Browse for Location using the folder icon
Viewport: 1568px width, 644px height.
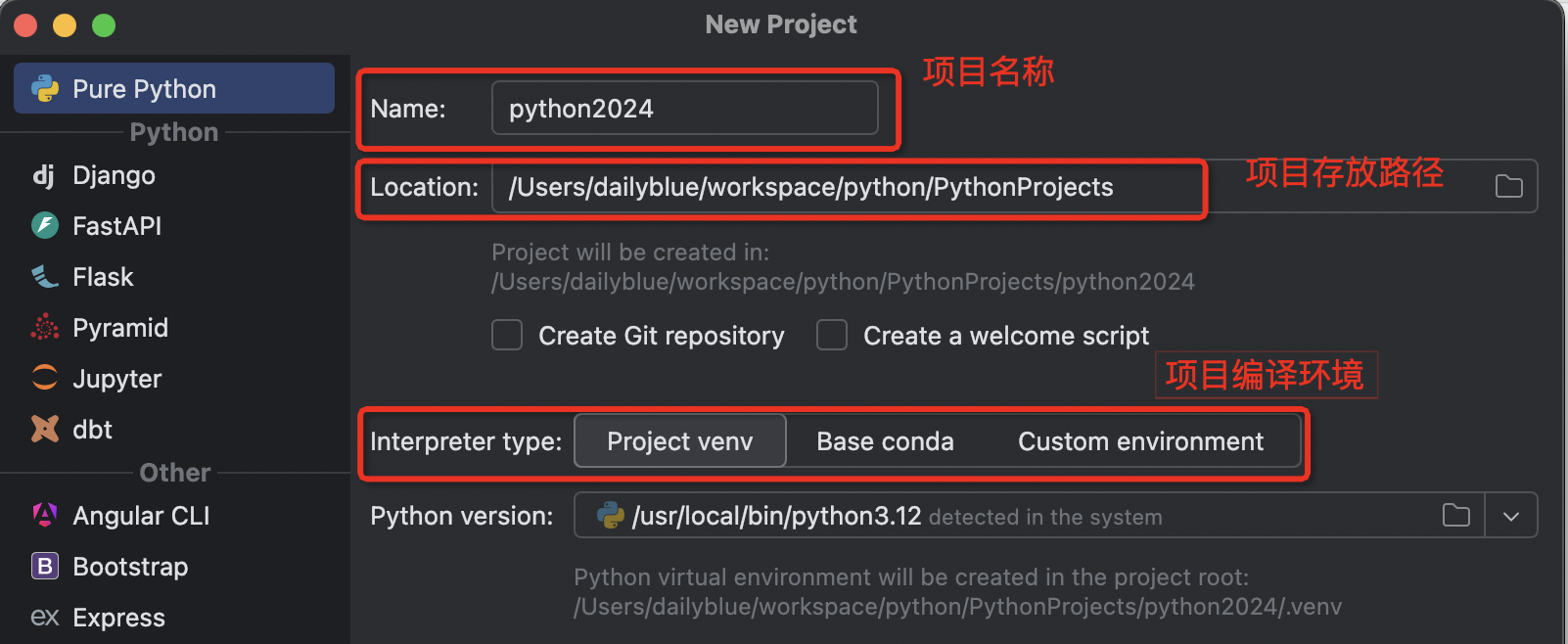pos(1509,186)
